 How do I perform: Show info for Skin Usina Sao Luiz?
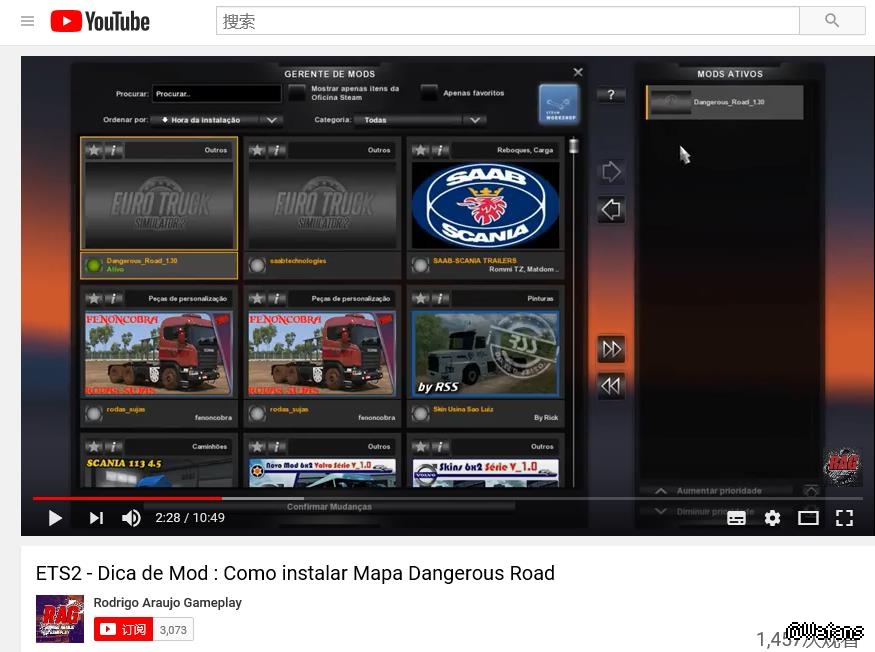tap(440, 299)
